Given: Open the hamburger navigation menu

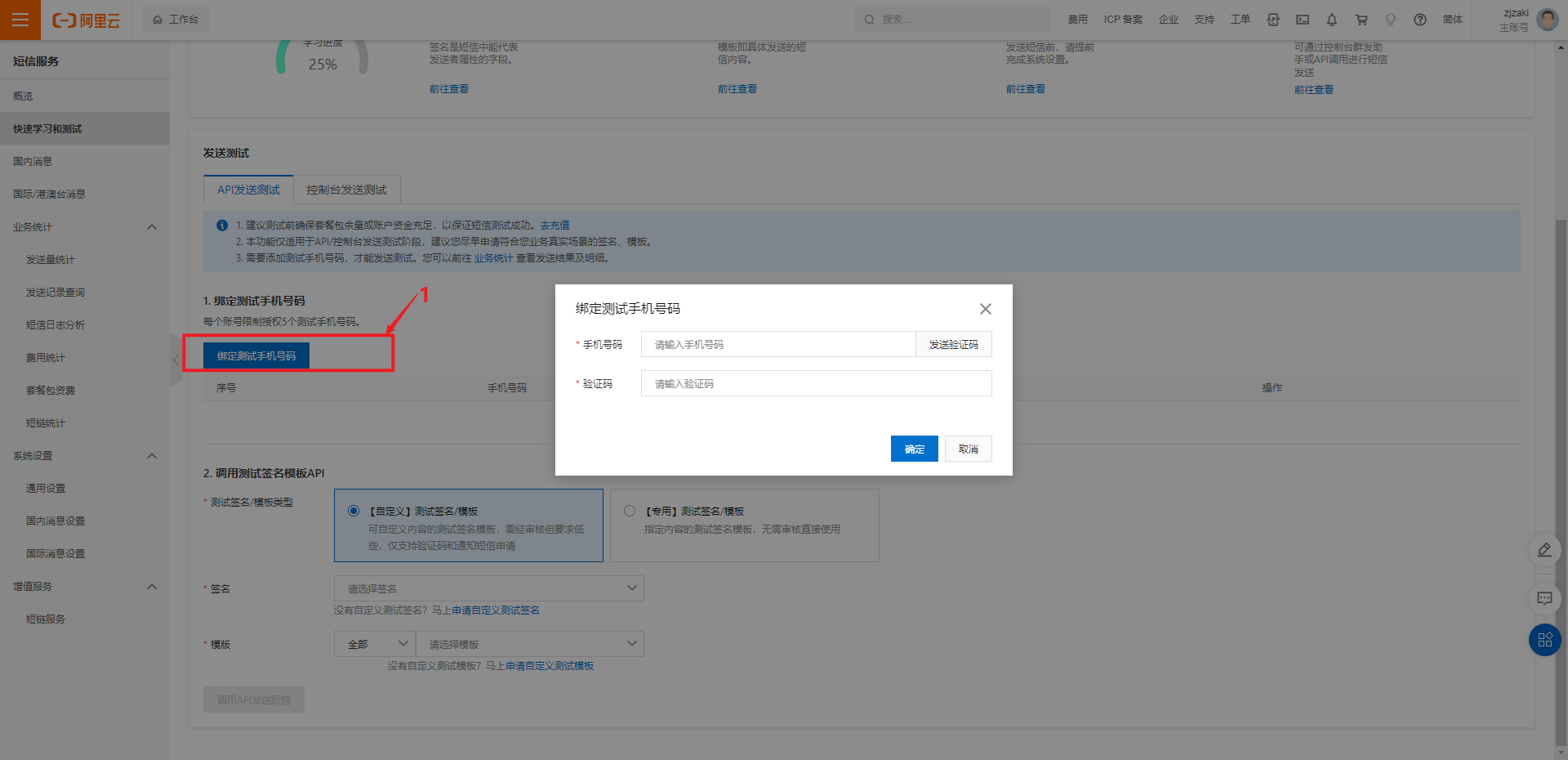Looking at the screenshot, I should pos(20,20).
